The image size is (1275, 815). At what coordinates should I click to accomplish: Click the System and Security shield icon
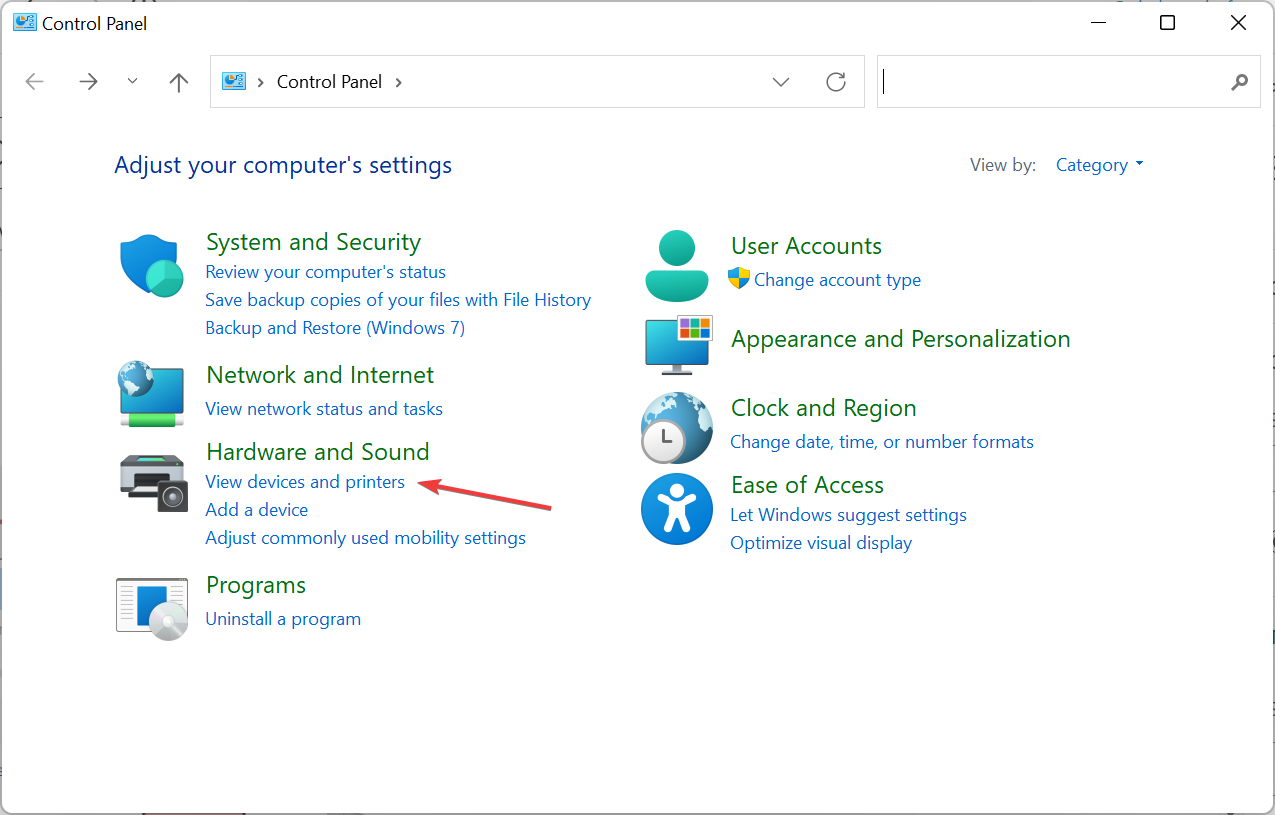tap(149, 266)
